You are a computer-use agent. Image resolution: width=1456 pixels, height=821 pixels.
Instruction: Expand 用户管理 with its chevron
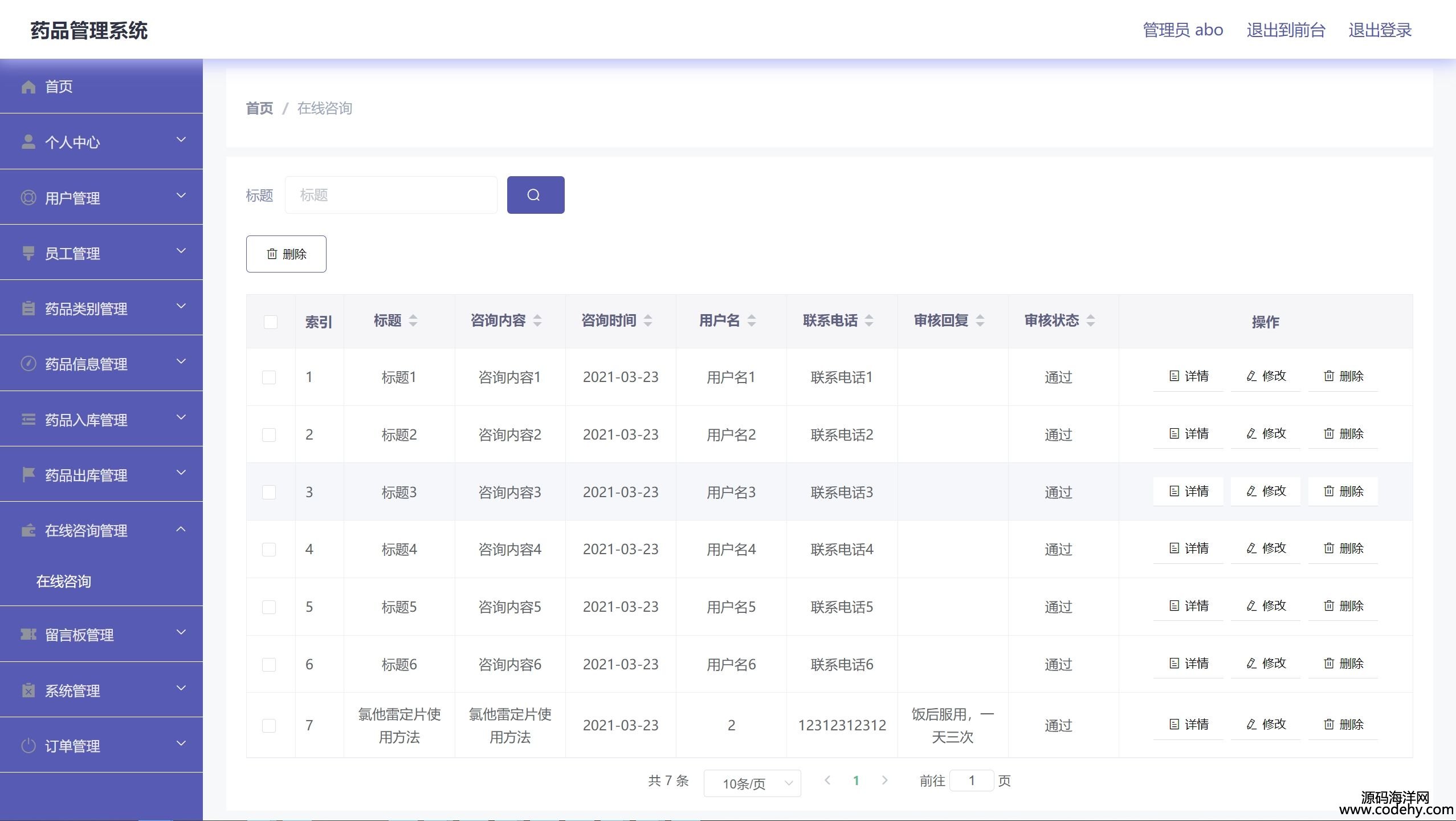coord(181,196)
